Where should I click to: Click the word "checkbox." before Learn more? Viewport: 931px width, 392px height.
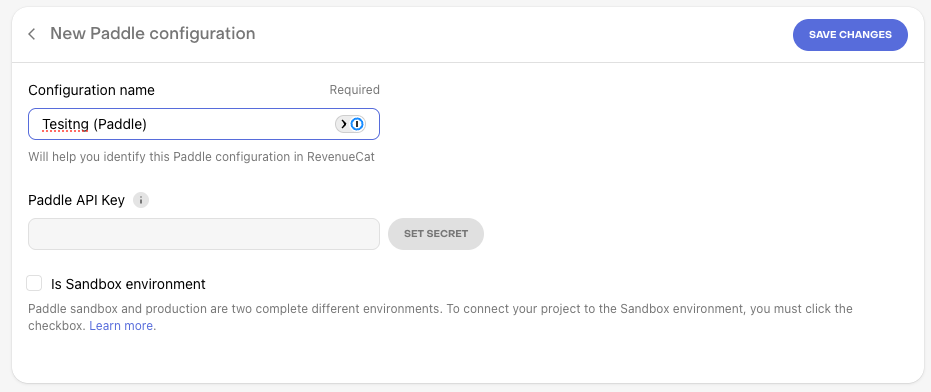coord(57,326)
